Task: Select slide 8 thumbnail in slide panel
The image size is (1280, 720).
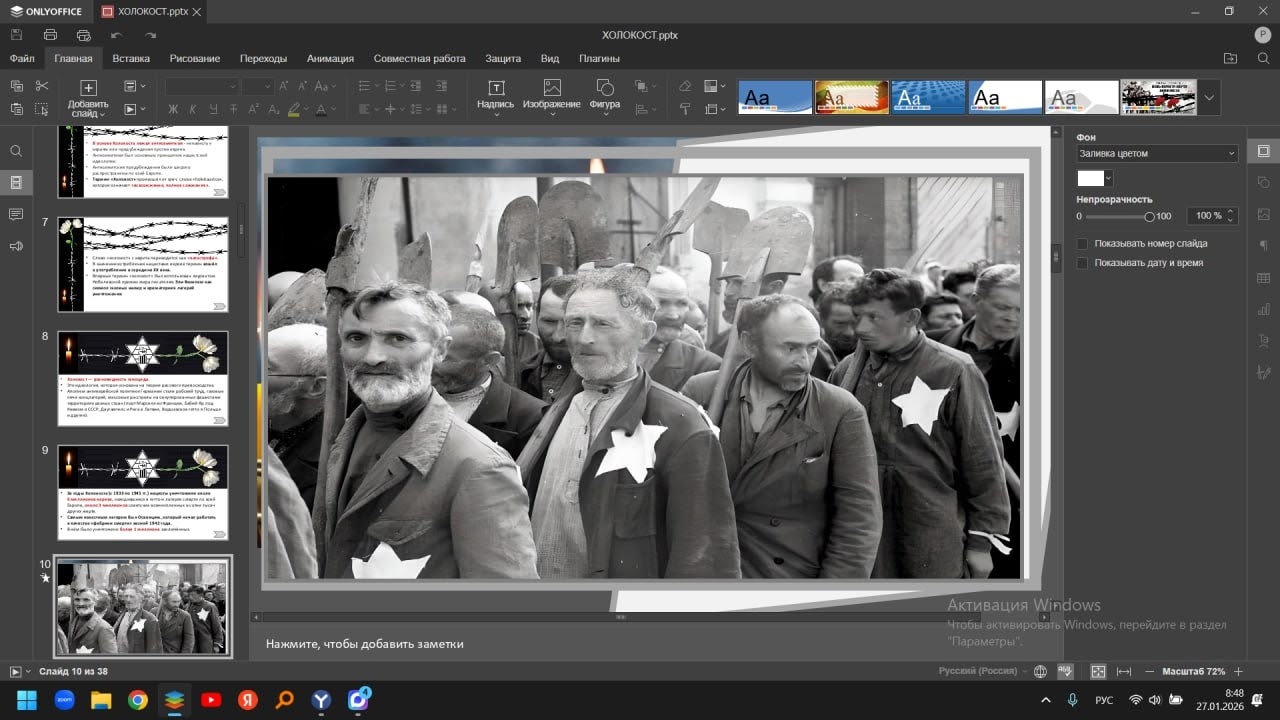Action: pyautogui.click(x=142, y=378)
